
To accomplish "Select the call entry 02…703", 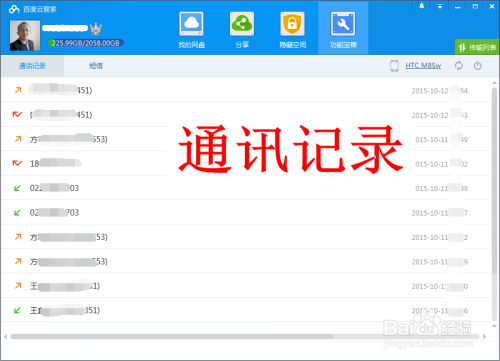I will tap(245, 212).
